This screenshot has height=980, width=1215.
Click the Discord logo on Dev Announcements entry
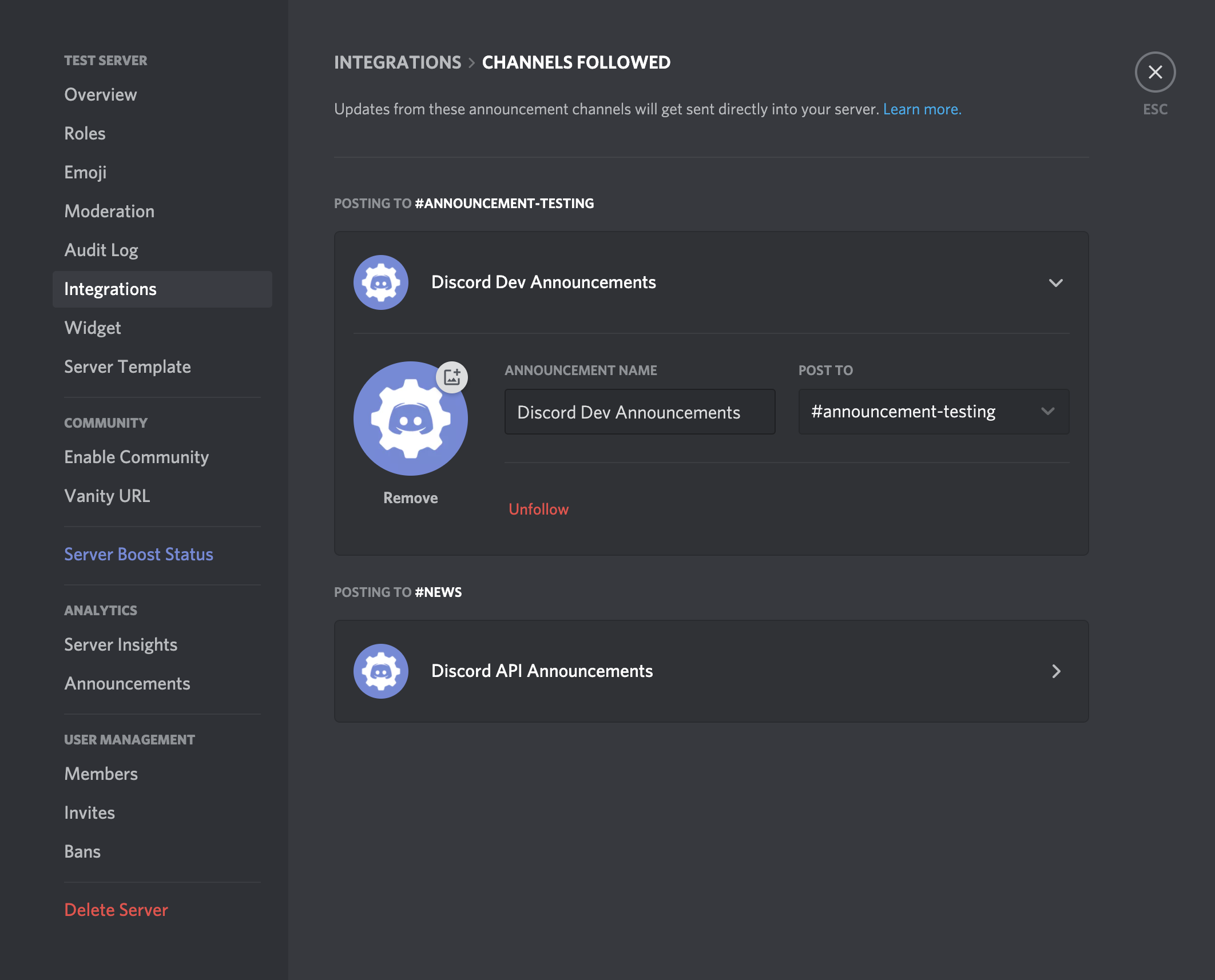382,282
